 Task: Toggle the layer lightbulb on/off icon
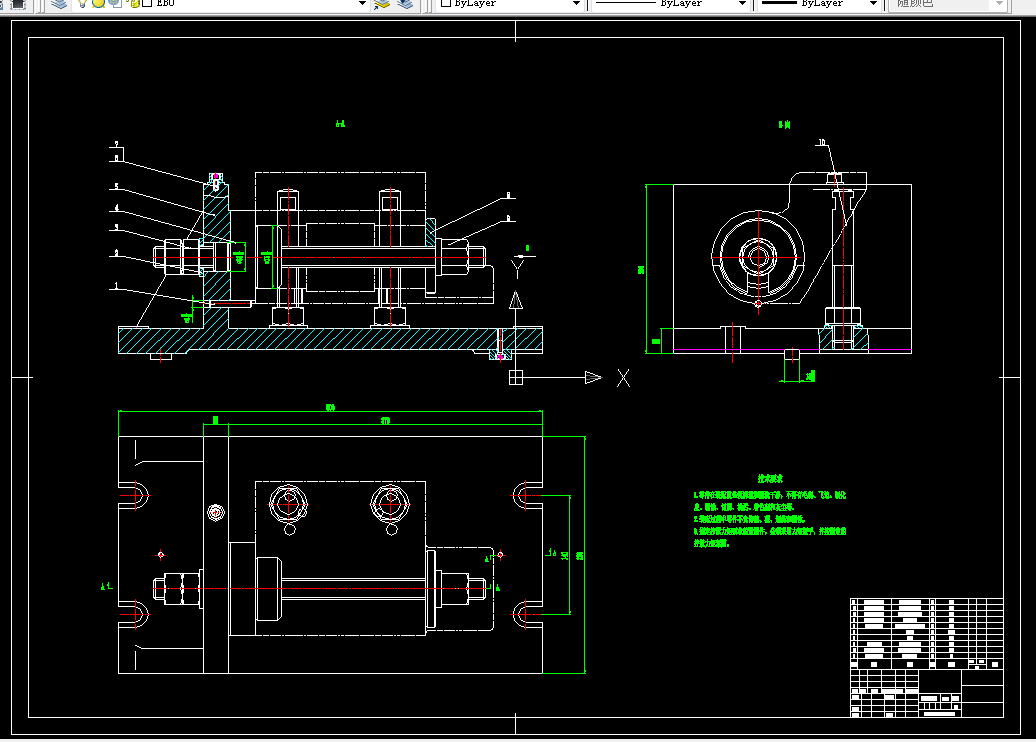click(82, 3)
